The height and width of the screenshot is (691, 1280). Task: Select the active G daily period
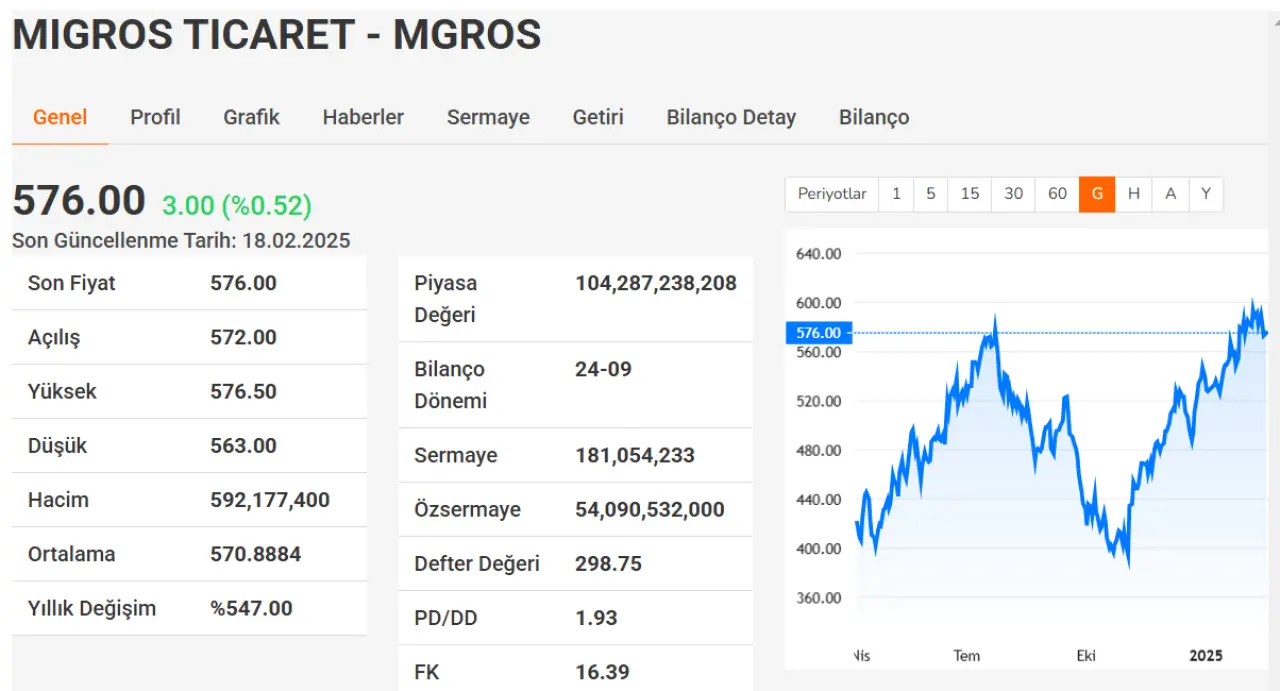[x=1097, y=194]
